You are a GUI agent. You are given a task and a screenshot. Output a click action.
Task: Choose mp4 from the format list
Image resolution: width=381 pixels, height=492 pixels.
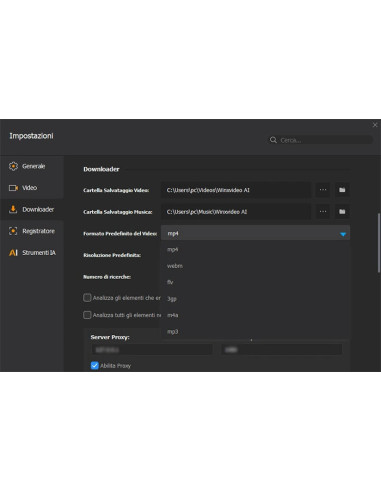tap(255, 249)
